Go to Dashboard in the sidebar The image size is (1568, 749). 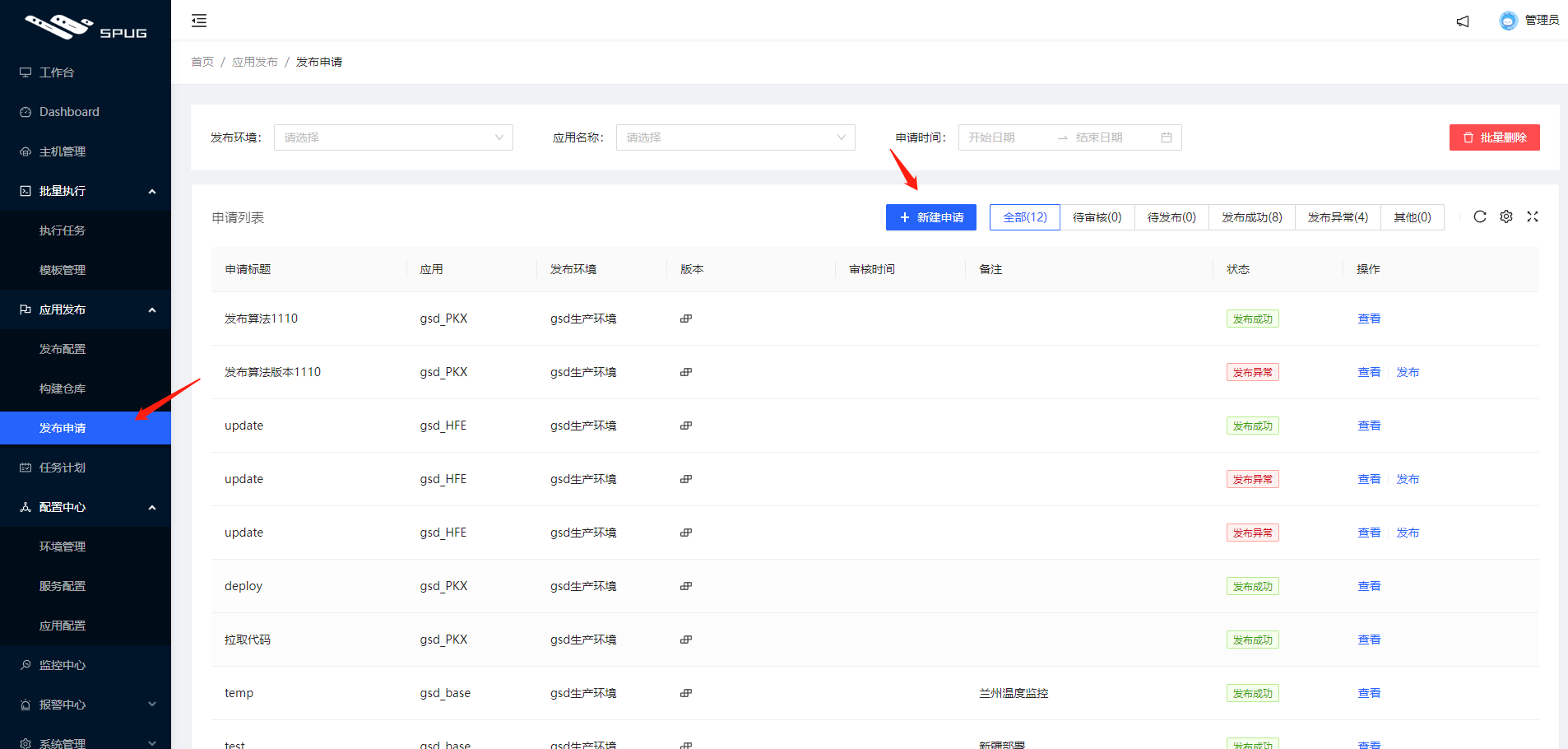point(86,112)
